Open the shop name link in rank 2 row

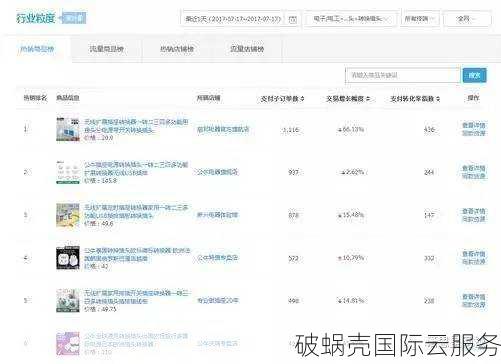217,172
